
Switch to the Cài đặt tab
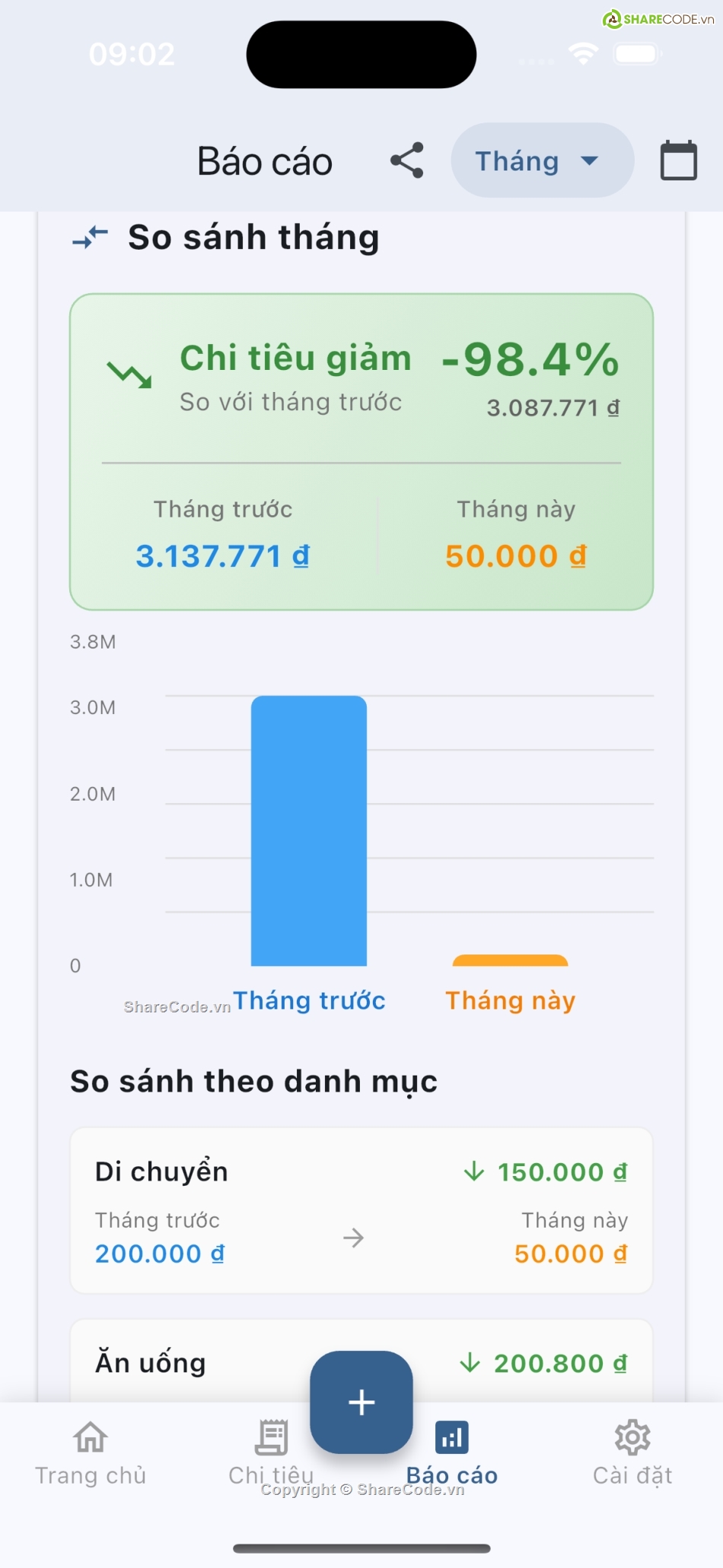pos(632,1474)
